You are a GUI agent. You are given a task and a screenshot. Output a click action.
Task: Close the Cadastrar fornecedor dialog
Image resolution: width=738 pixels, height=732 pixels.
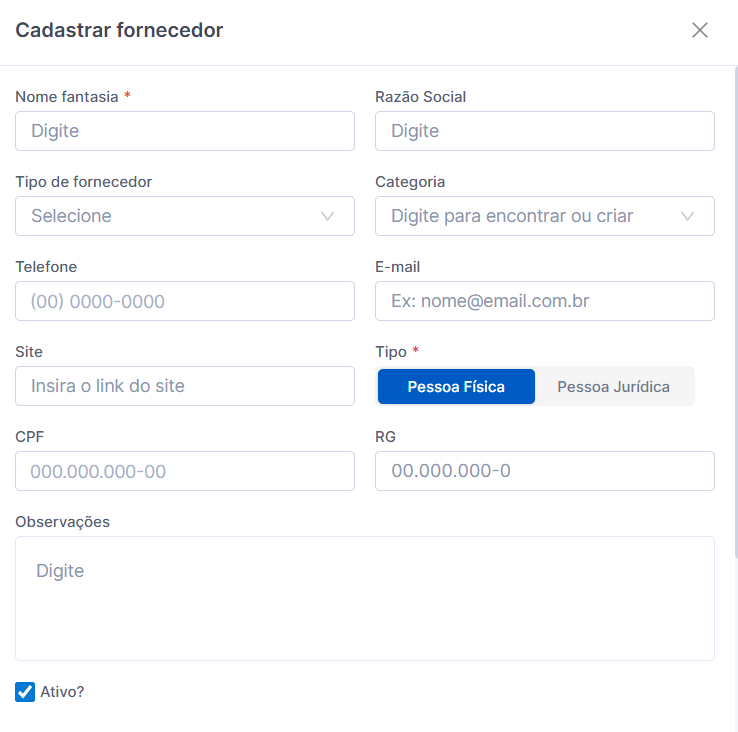click(x=700, y=30)
